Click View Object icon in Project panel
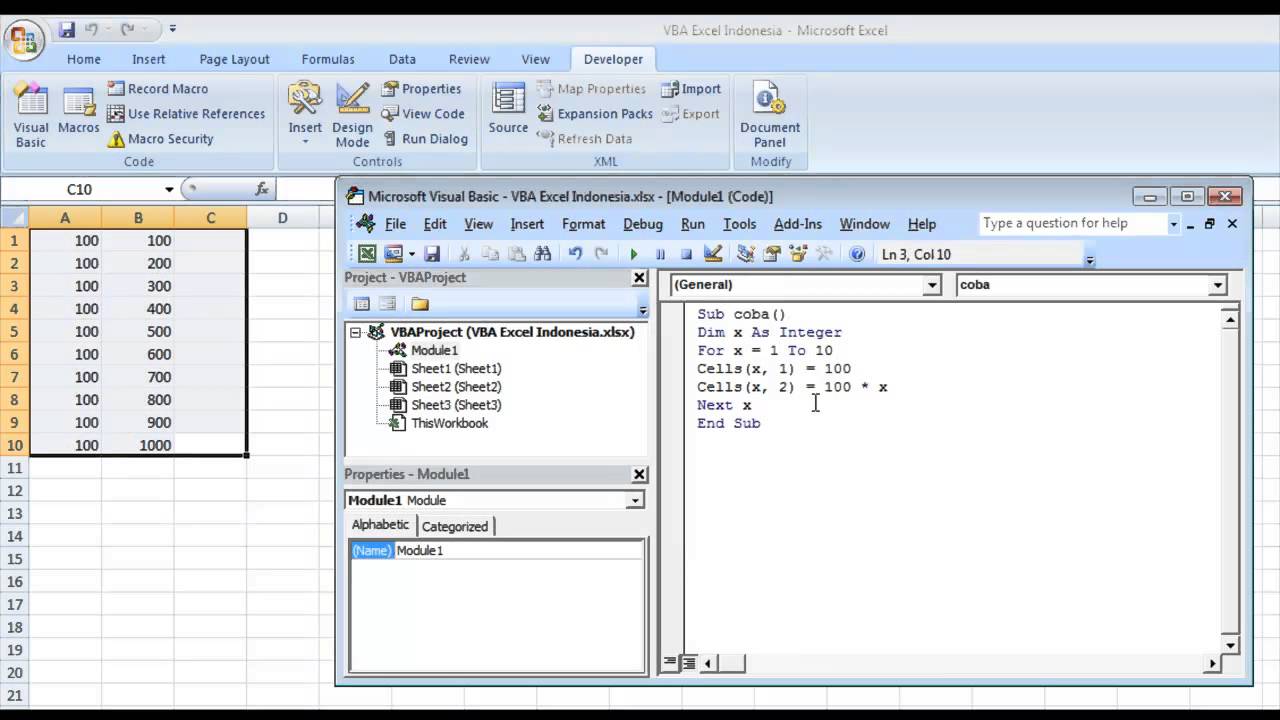This screenshot has width=1280, height=720. click(x=388, y=304)
